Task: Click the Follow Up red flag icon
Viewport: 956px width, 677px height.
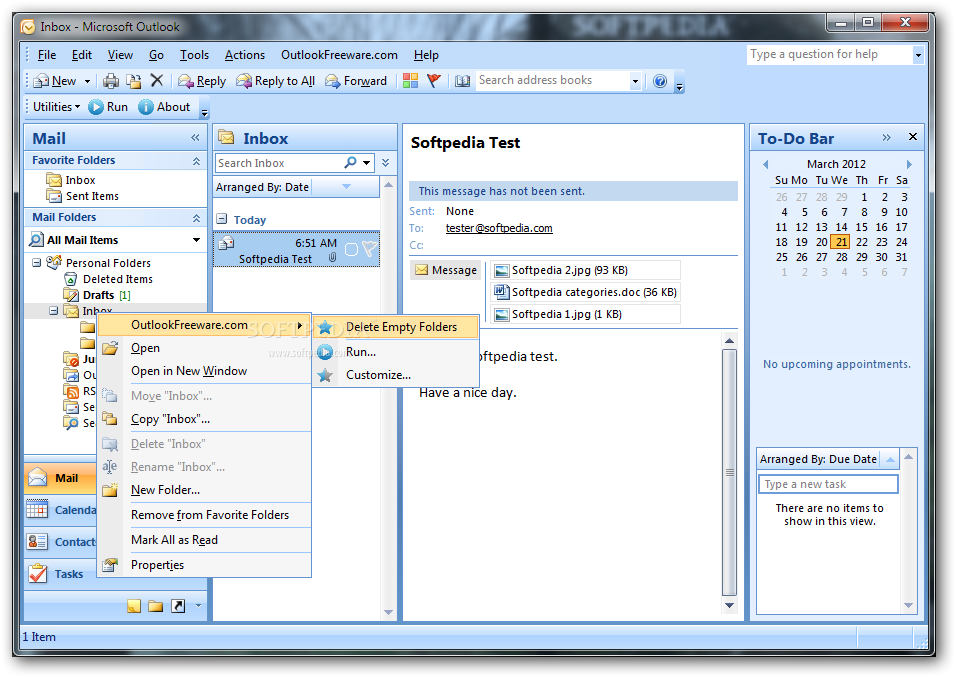Action: [x=433, y=81]
